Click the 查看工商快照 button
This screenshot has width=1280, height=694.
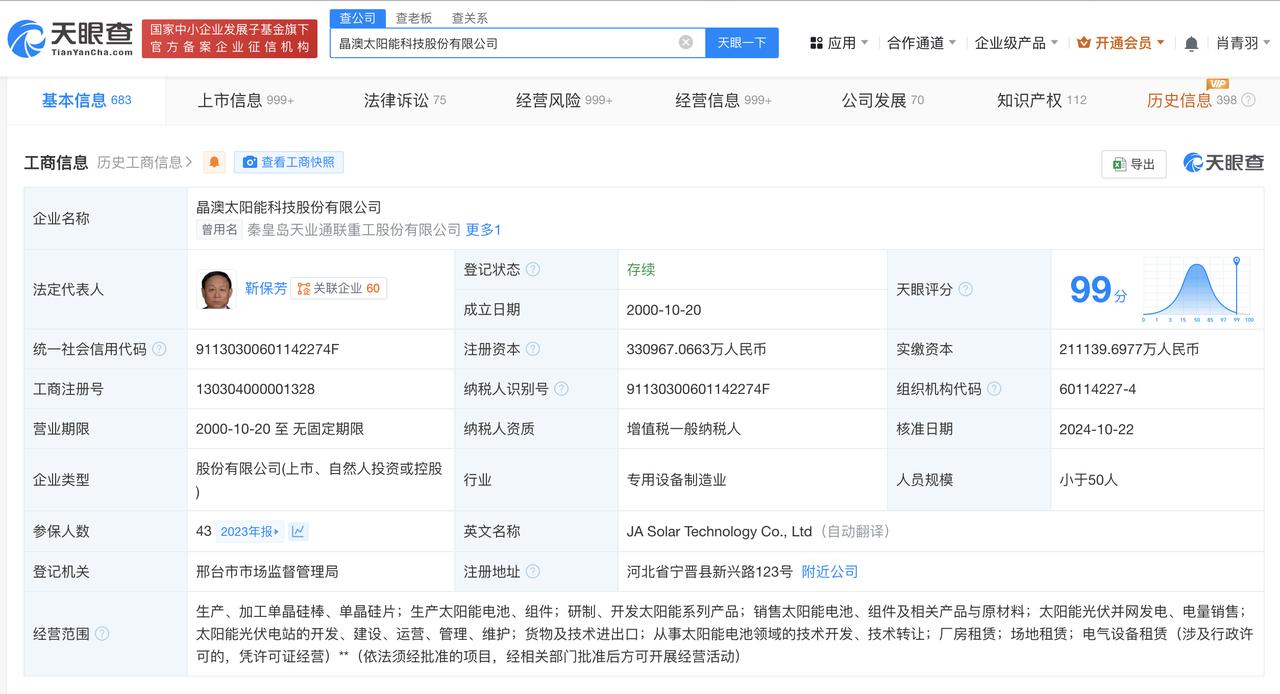(288, 162)
